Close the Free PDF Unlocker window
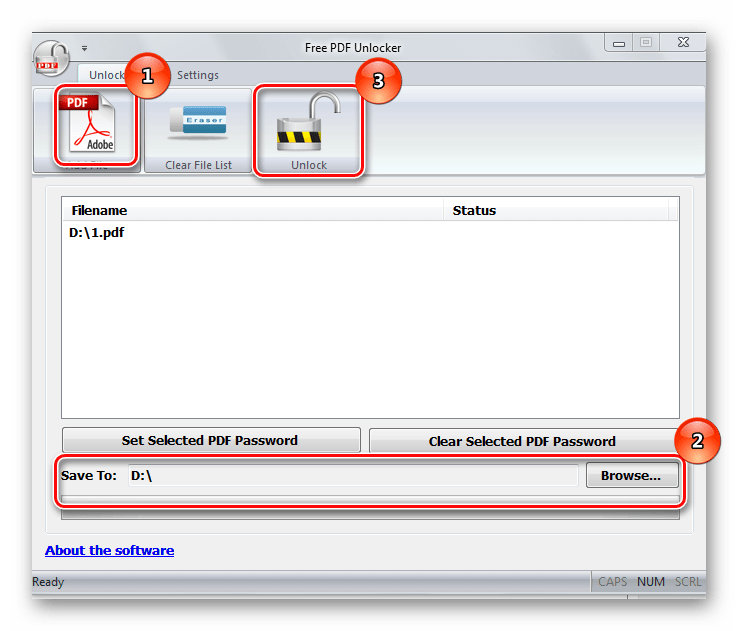Screen dimensions: 738x631 pos(683,43)
